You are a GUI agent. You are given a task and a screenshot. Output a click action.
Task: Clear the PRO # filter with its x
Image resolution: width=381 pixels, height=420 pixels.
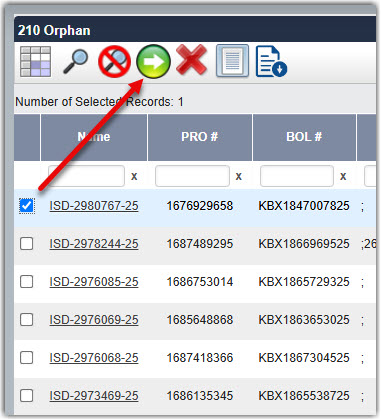239,176
